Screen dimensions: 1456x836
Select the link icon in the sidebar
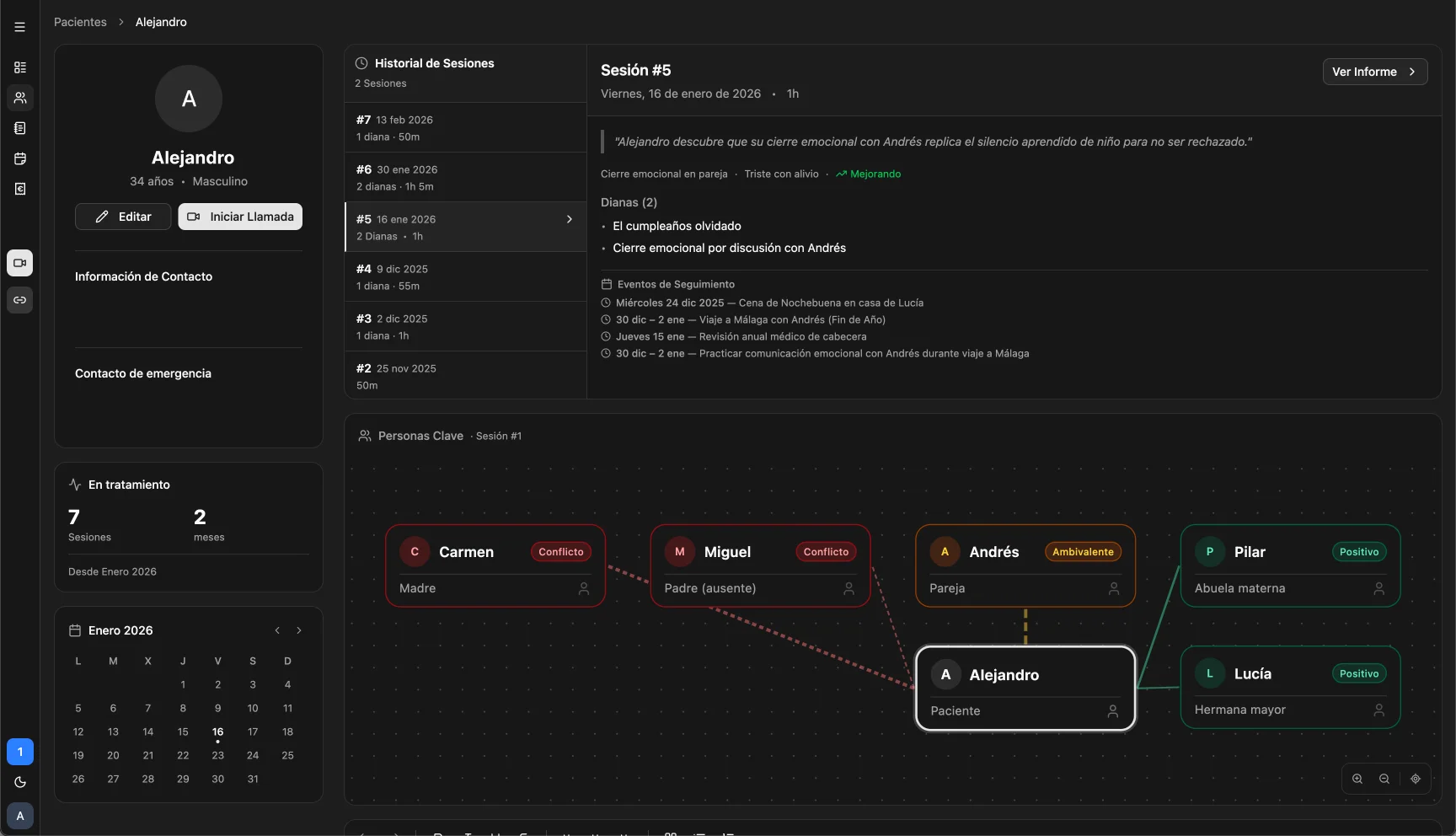20,300
